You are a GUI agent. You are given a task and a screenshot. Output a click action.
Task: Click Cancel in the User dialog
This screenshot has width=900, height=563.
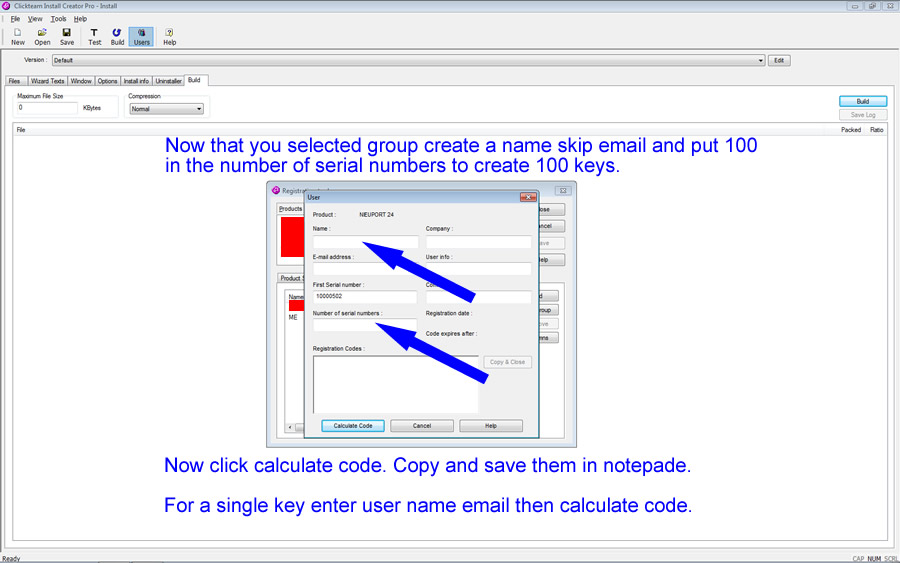point(422,426)
